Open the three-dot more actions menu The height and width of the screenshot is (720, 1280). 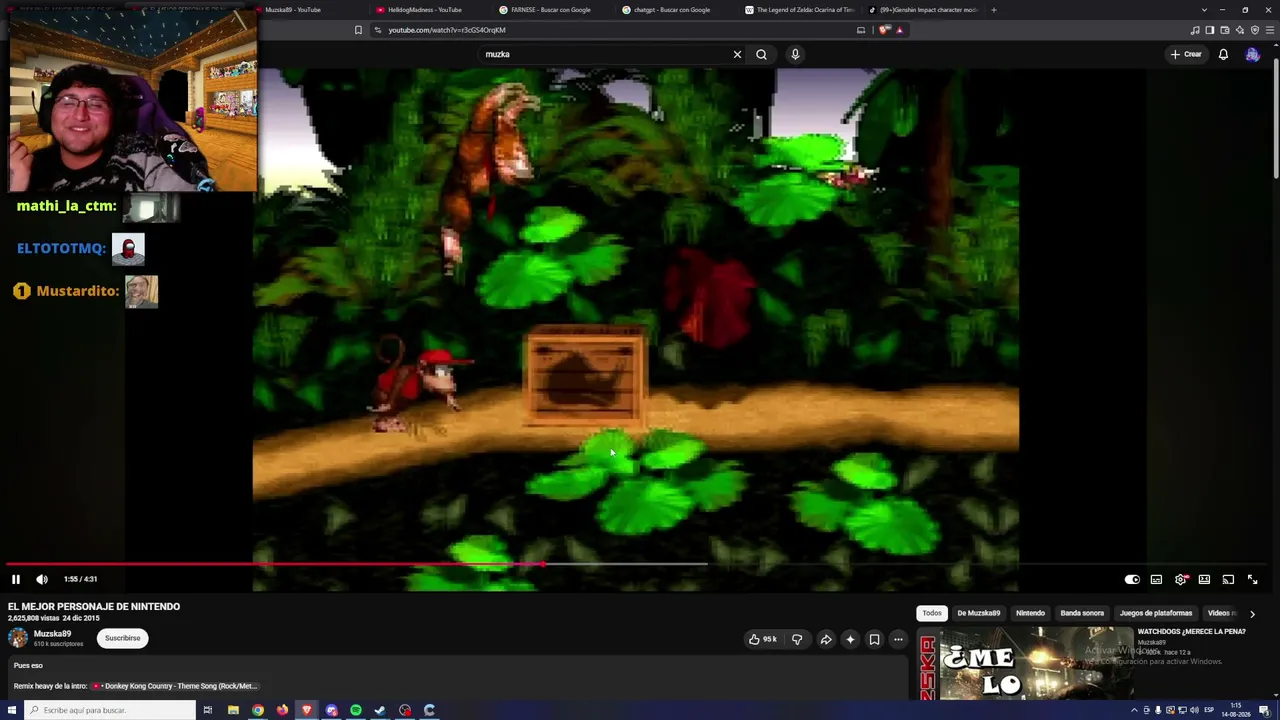pos(898,639)
